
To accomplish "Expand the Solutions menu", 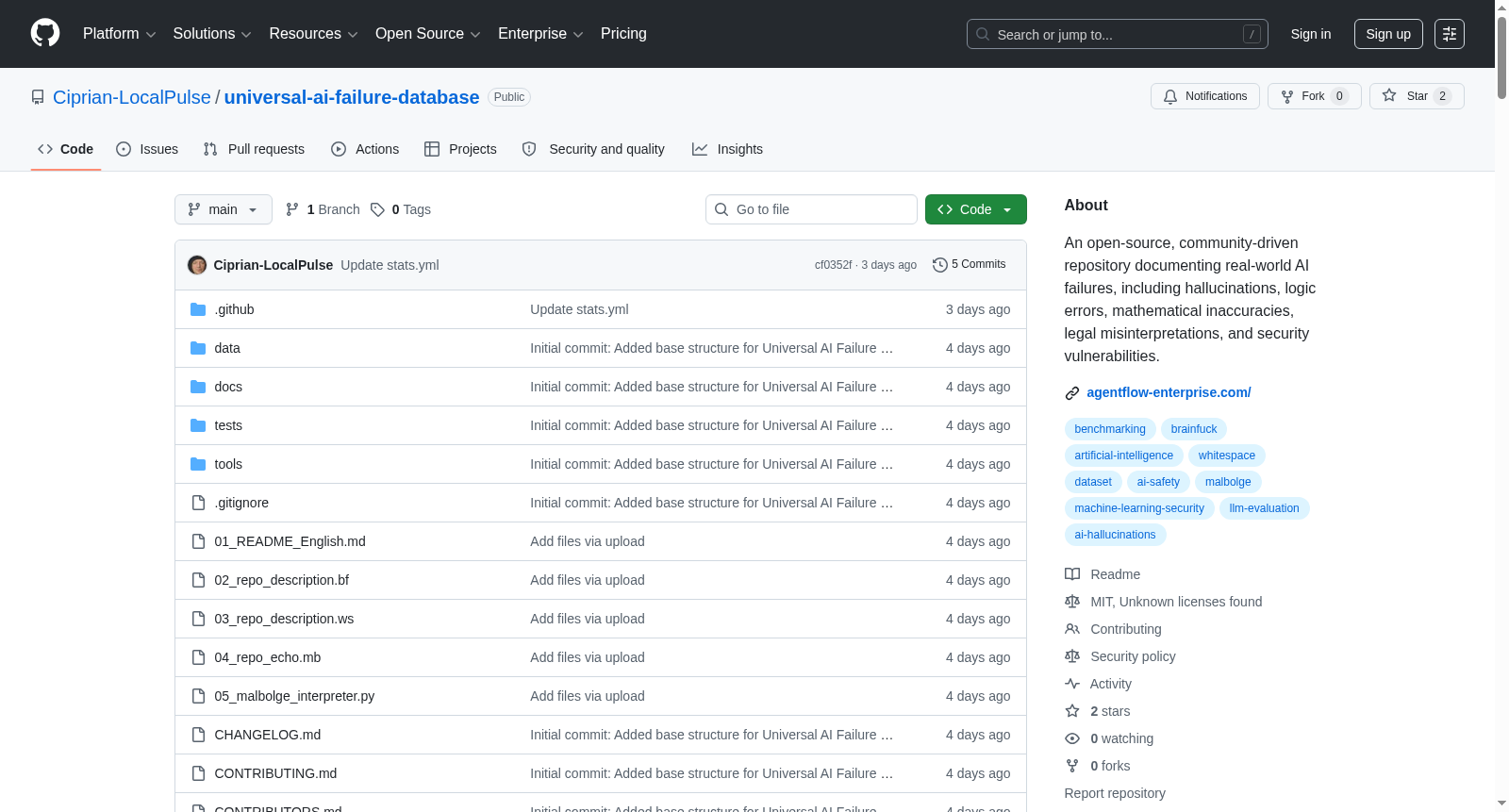I will click(x=212, y=34).
